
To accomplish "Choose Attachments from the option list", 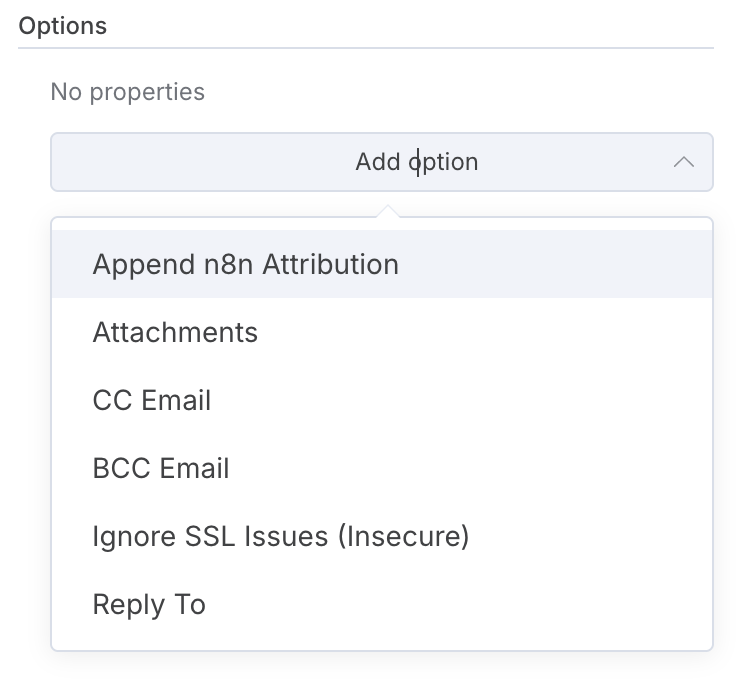I will tap(175, 332).
